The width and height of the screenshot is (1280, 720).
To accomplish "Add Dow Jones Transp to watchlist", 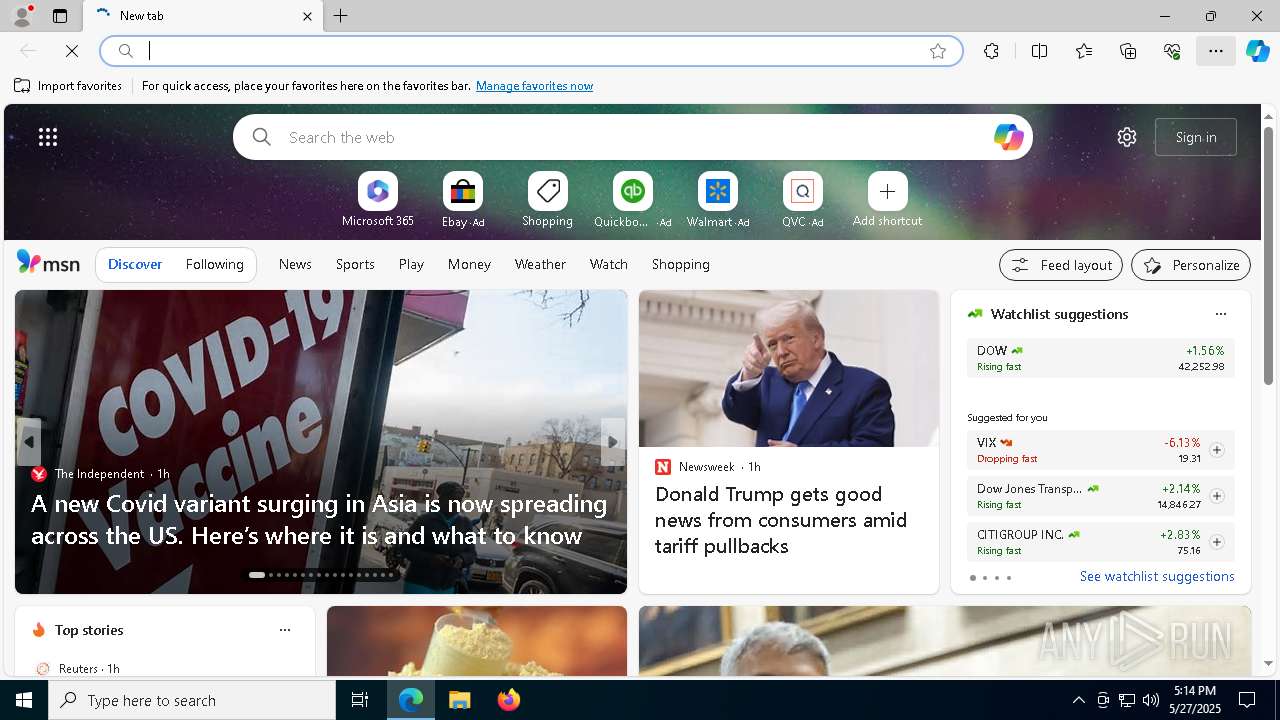I will [x=1216, y=496].
